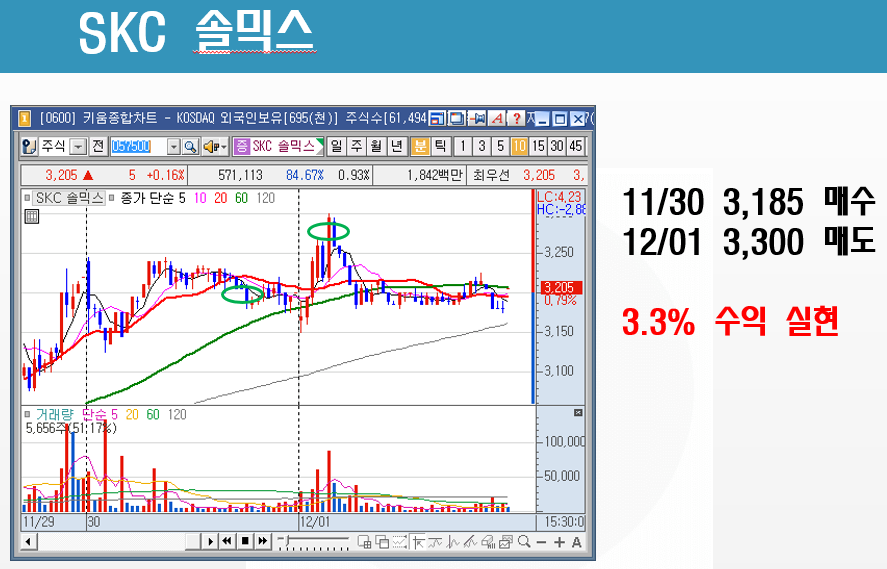887x569 pixels.
Task: Click the eraser clear drawings icon
Action: 488,542
